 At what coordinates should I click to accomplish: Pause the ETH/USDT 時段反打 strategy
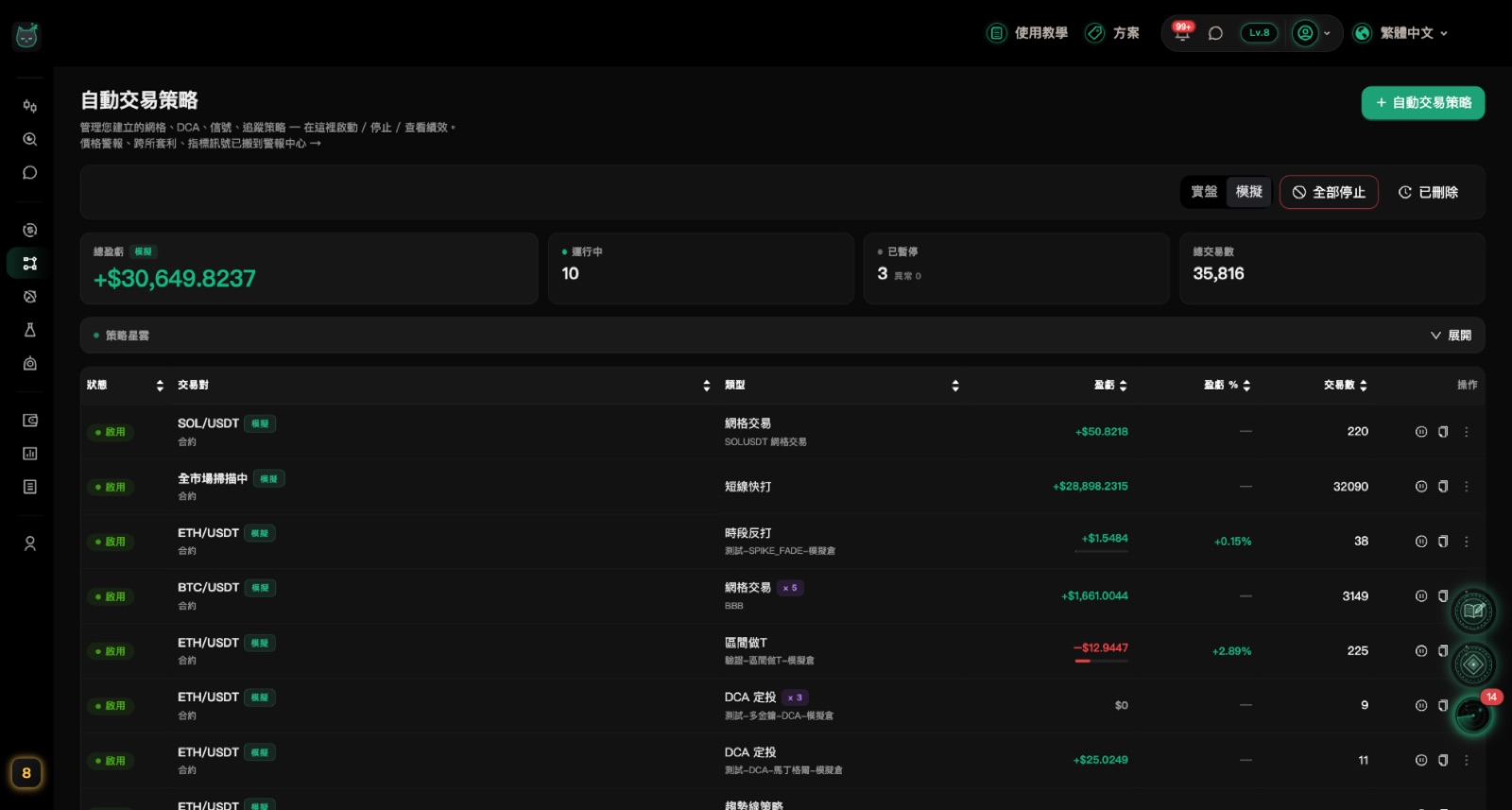tap(1421, 542)
